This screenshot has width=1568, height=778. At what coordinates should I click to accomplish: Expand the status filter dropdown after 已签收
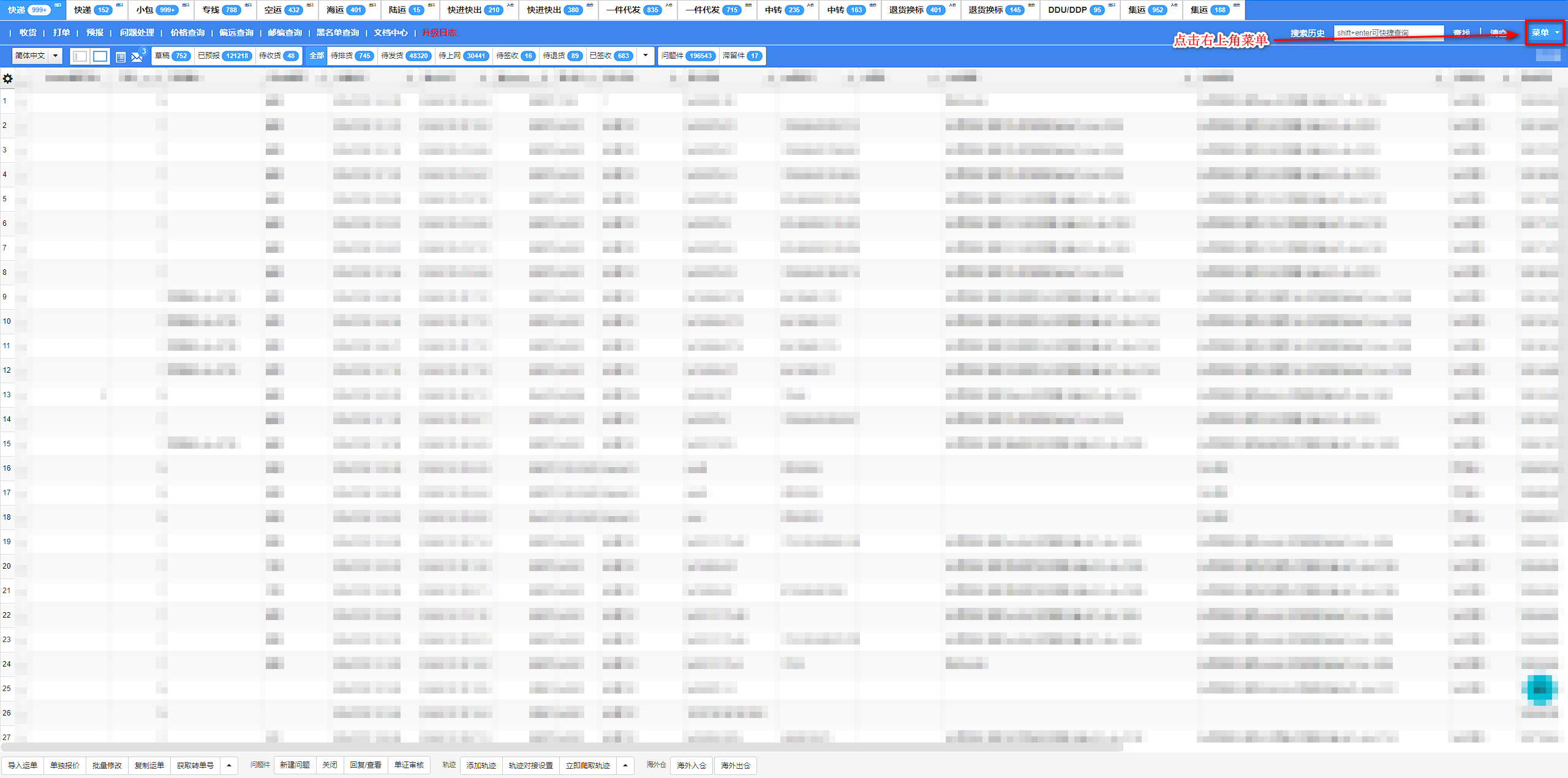(x=645, y=56)
